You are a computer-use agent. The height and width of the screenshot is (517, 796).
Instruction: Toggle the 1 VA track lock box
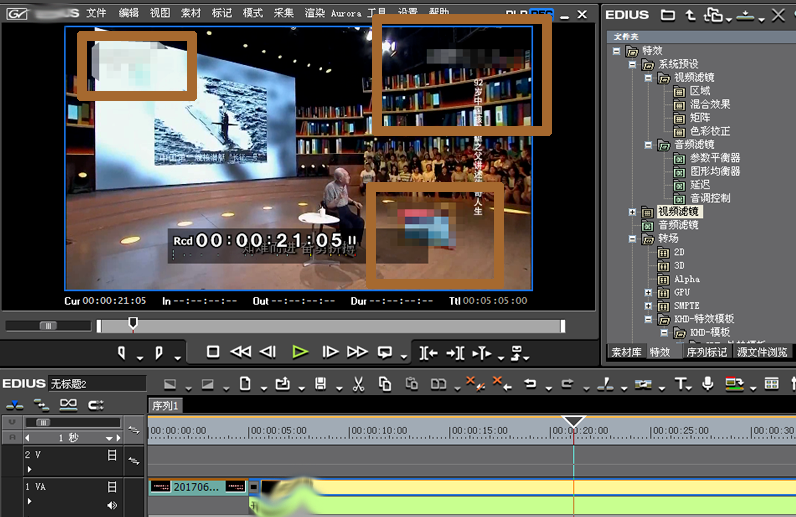[112, 487]
